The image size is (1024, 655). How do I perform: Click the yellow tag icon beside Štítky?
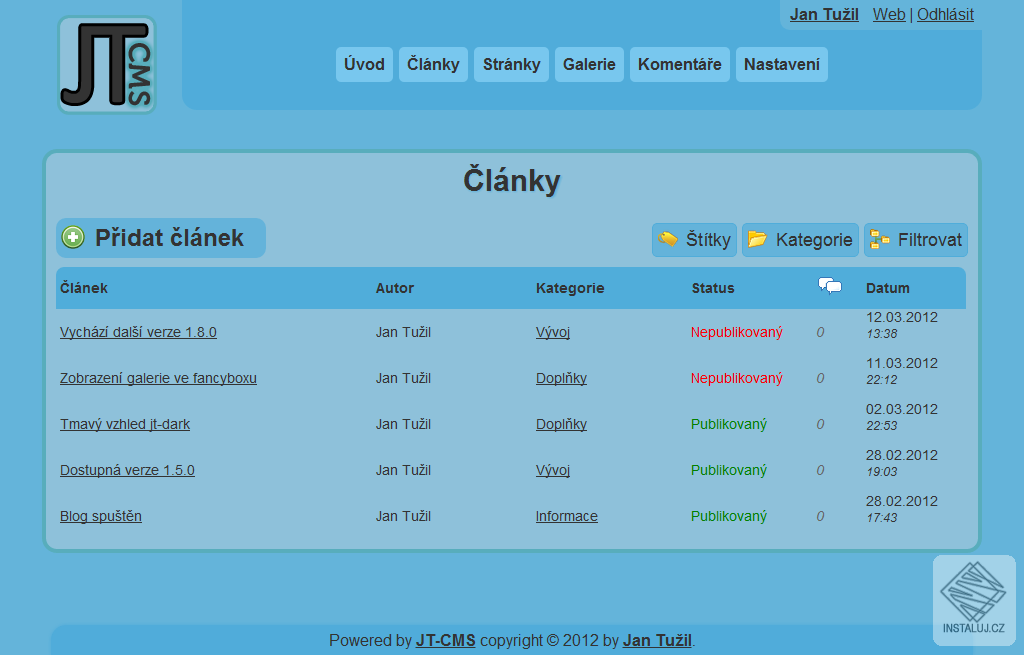pos(667,239)
